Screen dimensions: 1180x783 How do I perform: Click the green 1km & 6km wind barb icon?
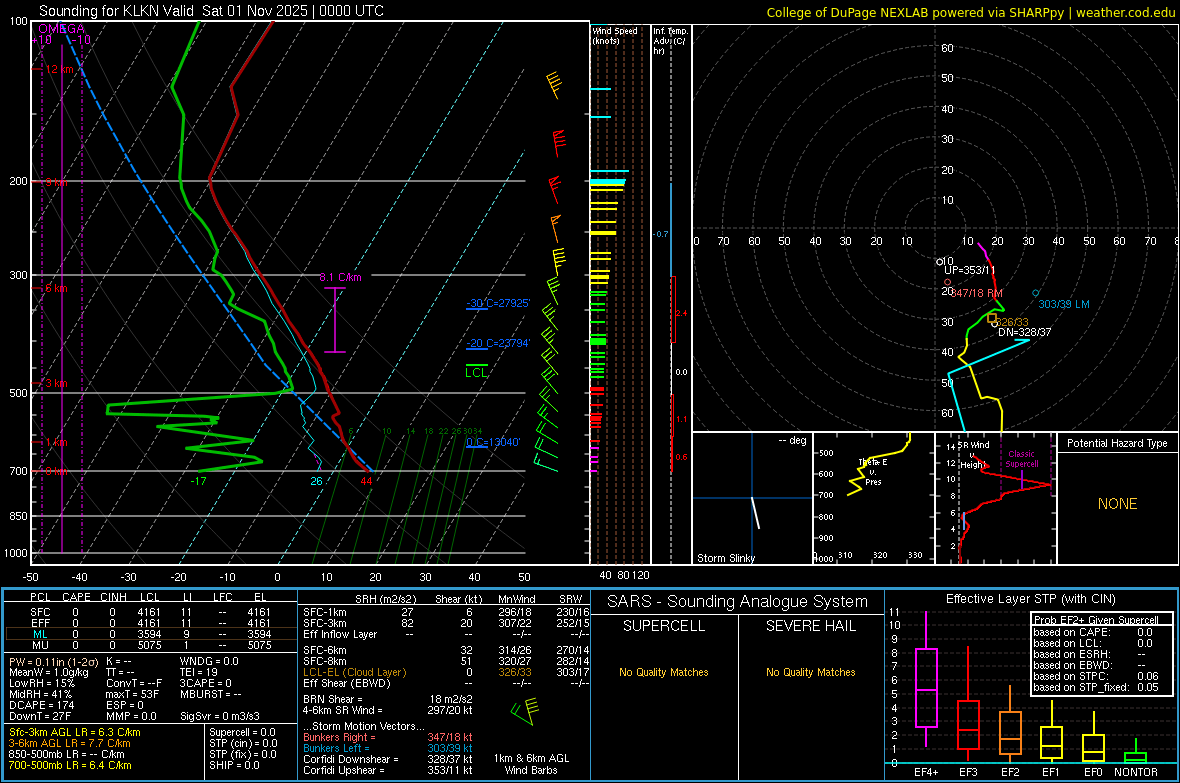pyautogui.click(x=524, y=711)
